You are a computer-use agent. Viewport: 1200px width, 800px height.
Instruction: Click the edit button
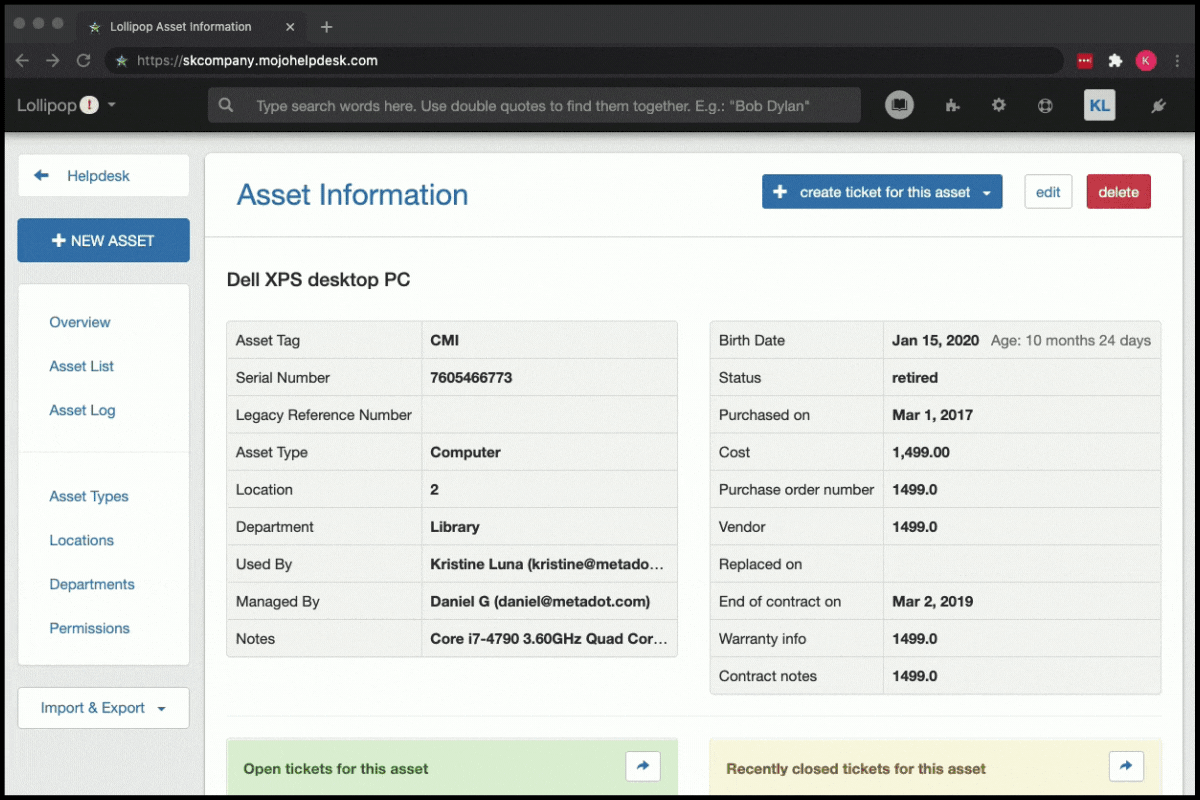point(1048,192)
